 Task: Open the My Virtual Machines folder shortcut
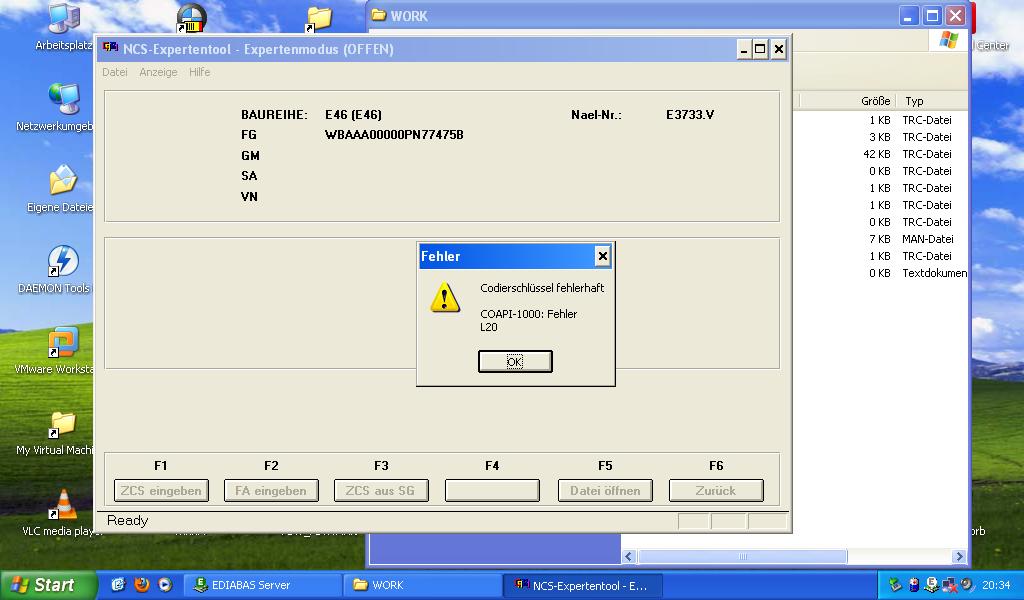62,425
